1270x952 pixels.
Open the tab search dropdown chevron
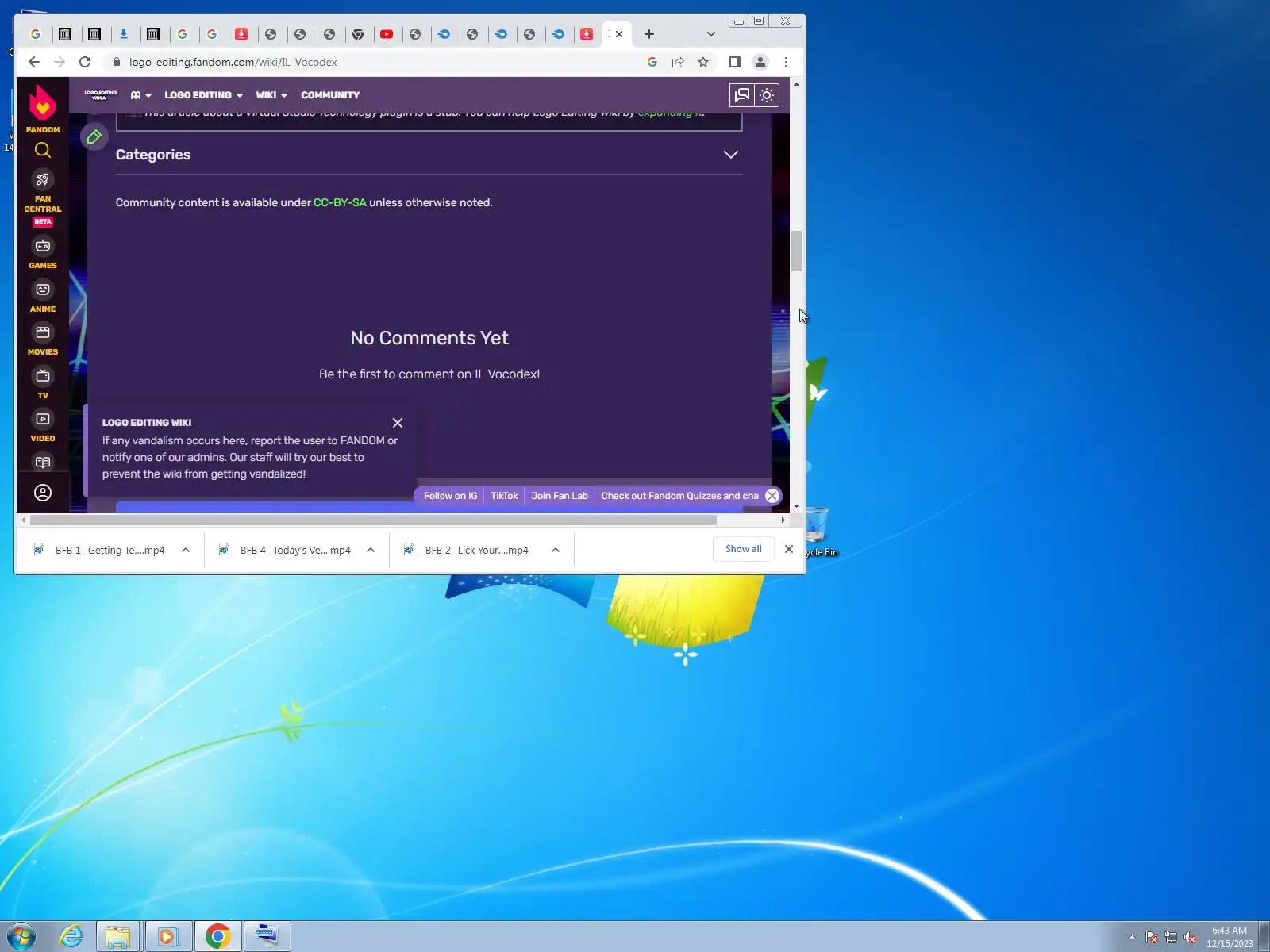(711, 34)
